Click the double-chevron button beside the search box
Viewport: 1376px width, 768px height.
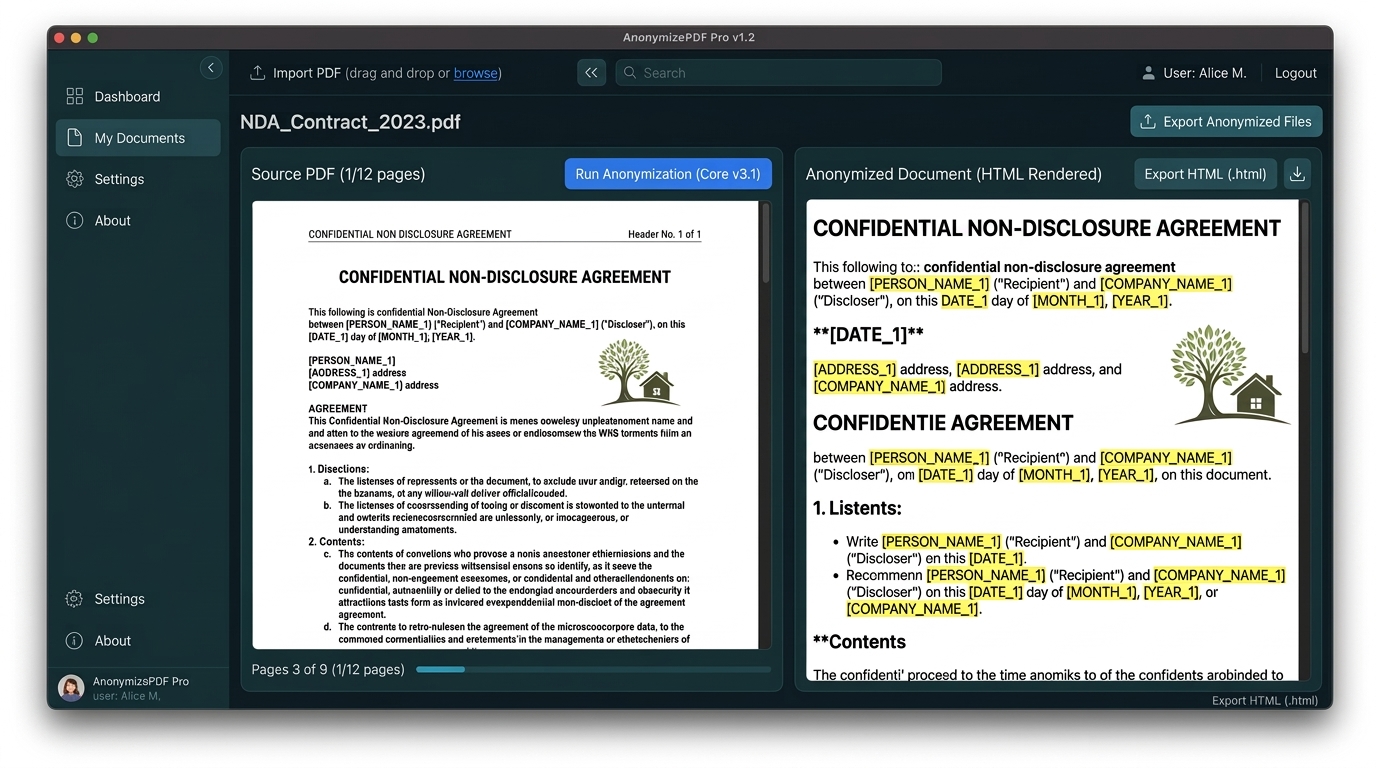tap(591, 73)
